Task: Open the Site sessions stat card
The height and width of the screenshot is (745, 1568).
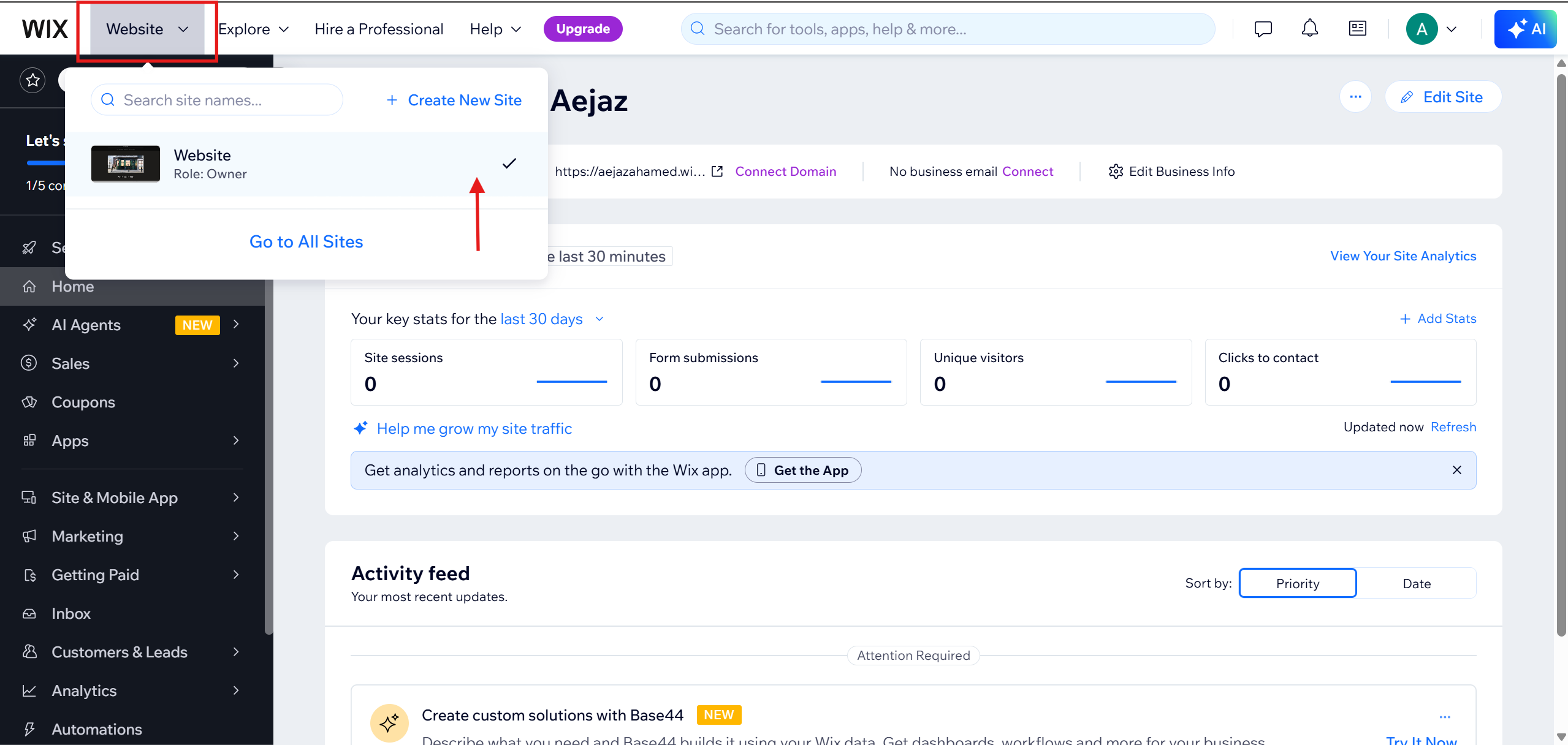Action: [486, 372]
